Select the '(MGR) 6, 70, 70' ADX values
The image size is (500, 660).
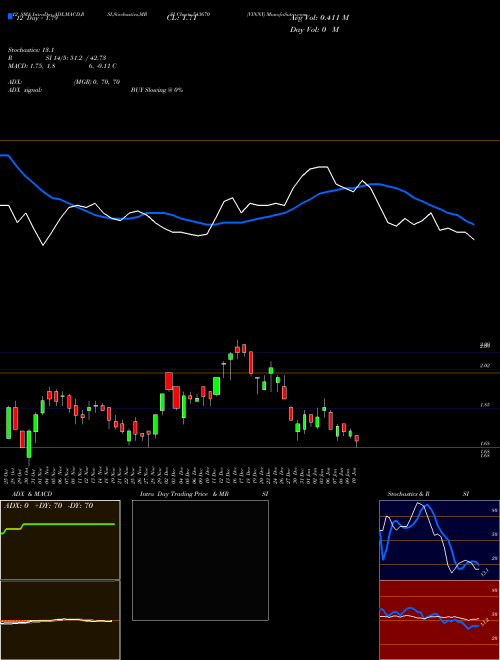point(97,82)
